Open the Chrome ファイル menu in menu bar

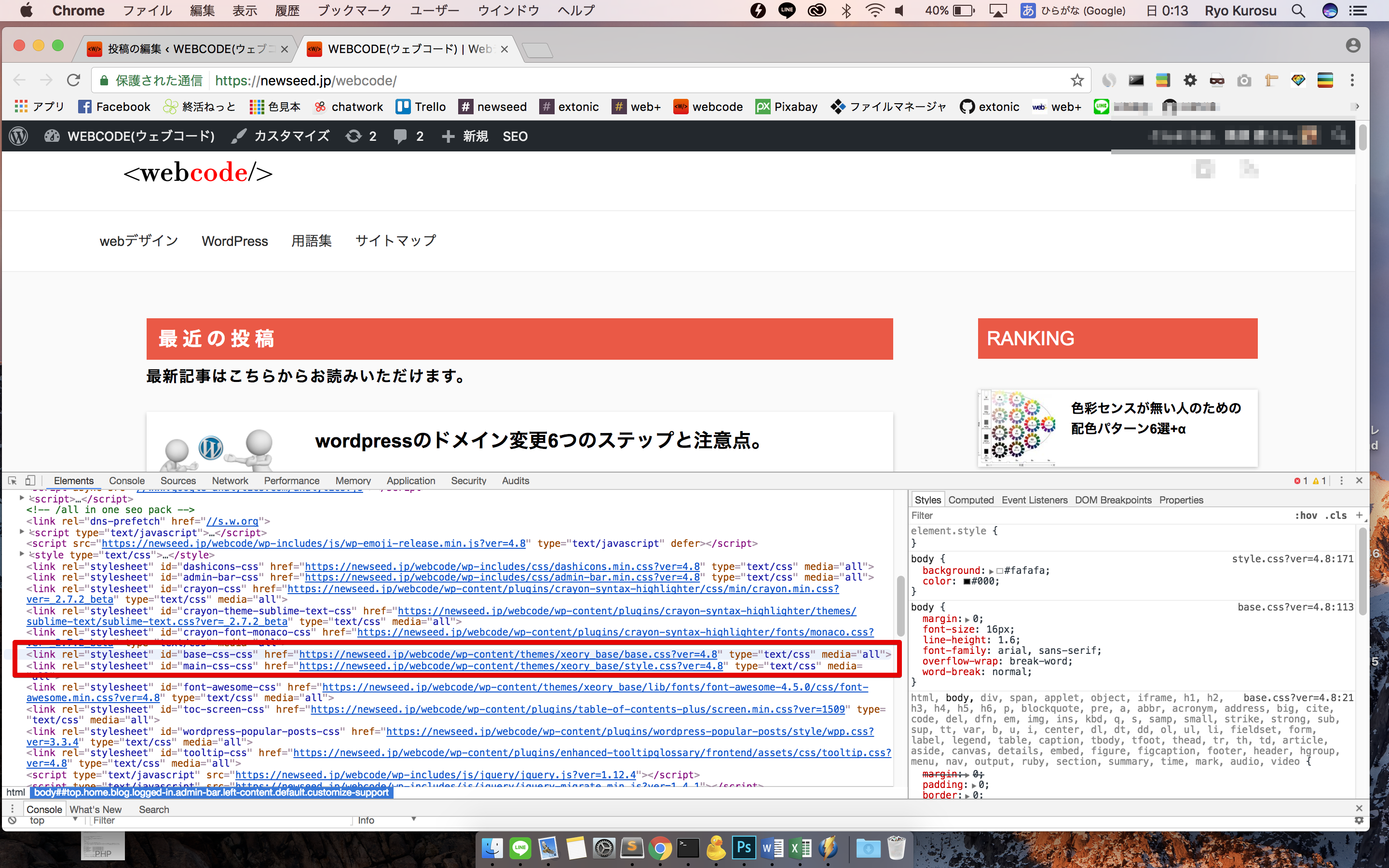[148, 10]
